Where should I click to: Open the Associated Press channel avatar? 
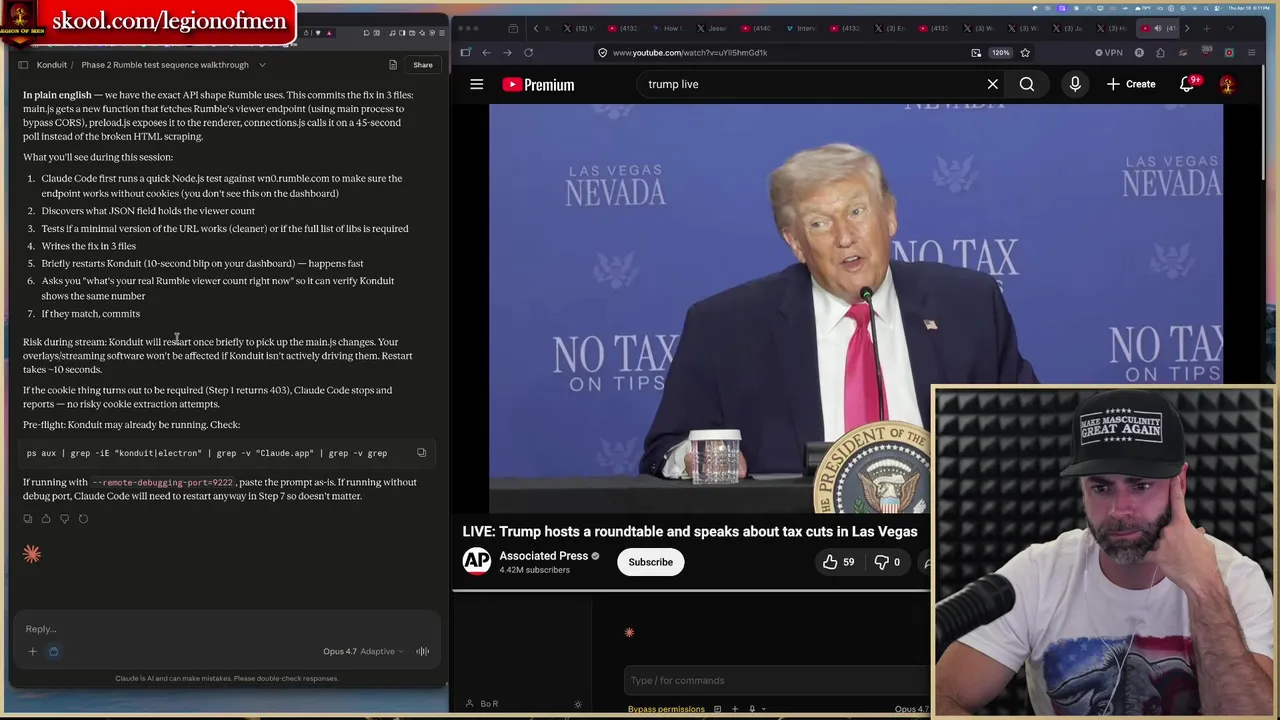[477, 562]
